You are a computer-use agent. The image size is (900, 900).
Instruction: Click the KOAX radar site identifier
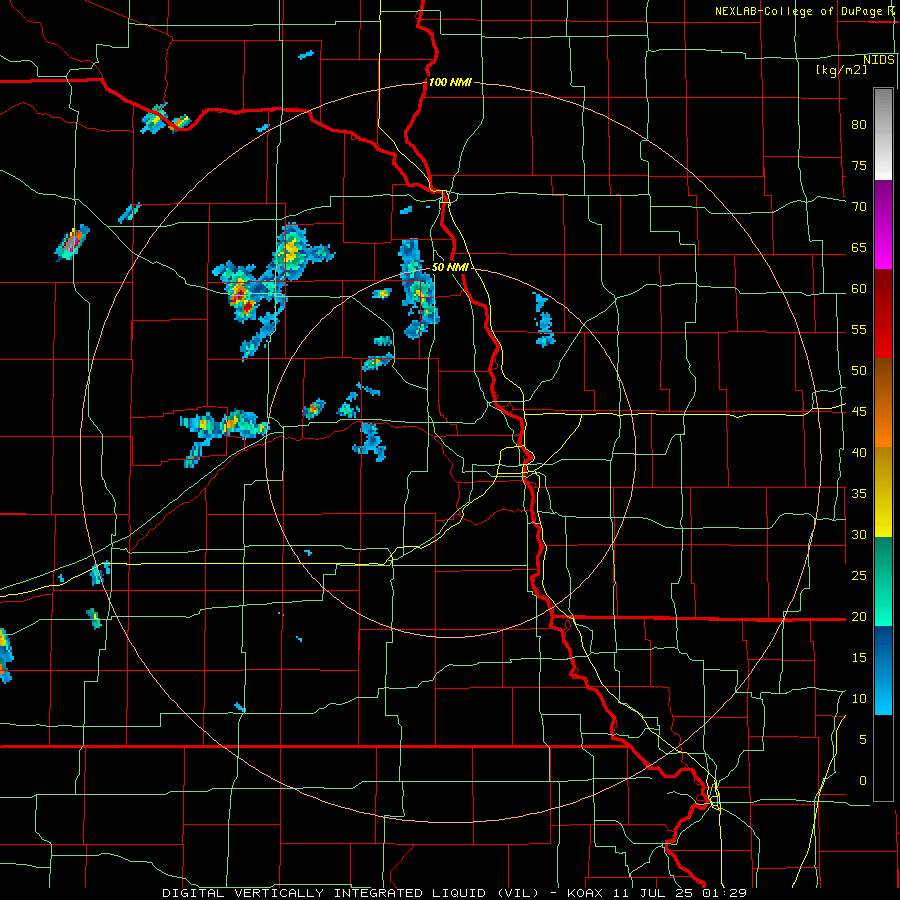(586, 893)
